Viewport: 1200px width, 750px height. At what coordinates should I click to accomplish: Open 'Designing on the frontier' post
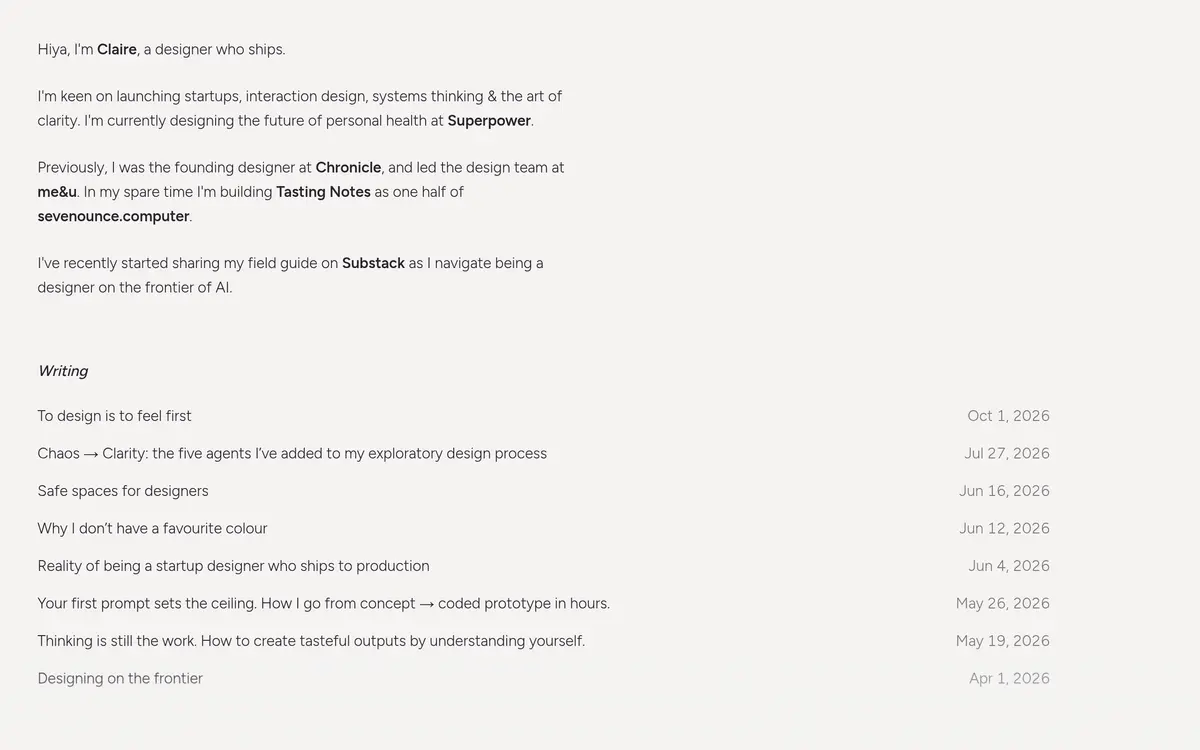[x=120, y=679]
